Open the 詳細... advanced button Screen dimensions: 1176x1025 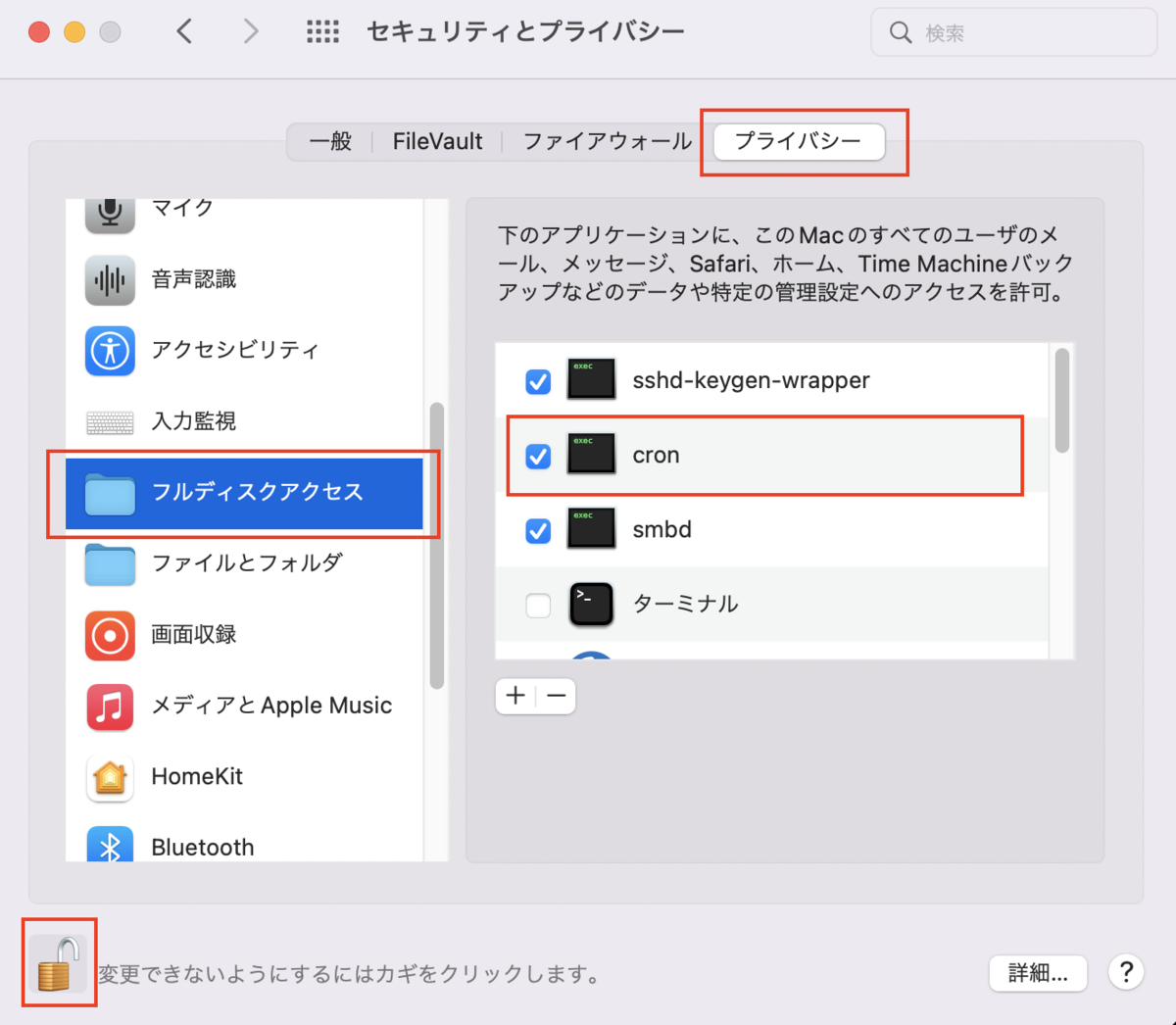point(1038,973)
